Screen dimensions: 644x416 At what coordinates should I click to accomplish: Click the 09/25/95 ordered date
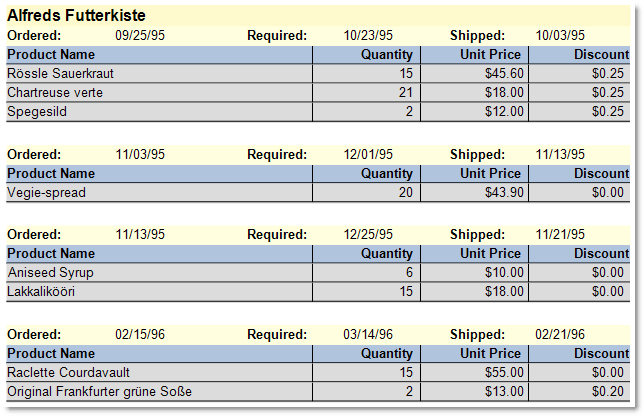(x=140, y=35)
